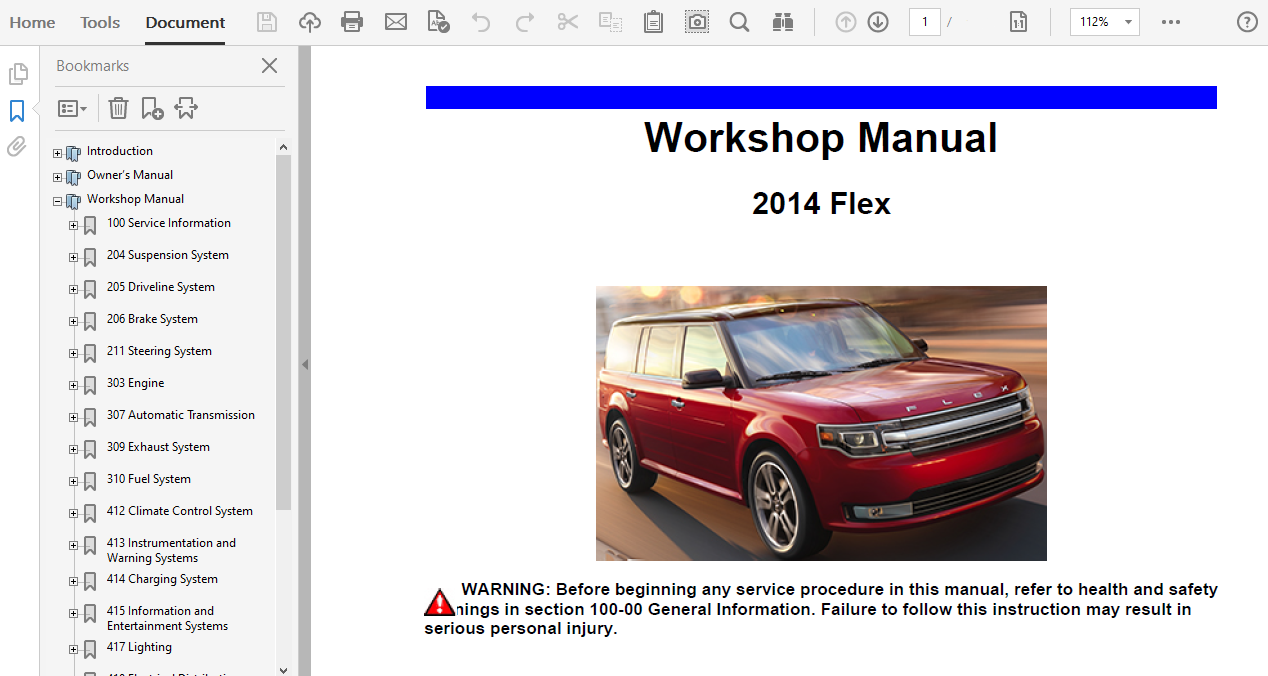Collapse the navigation pane divider arrow

(305, 365)
